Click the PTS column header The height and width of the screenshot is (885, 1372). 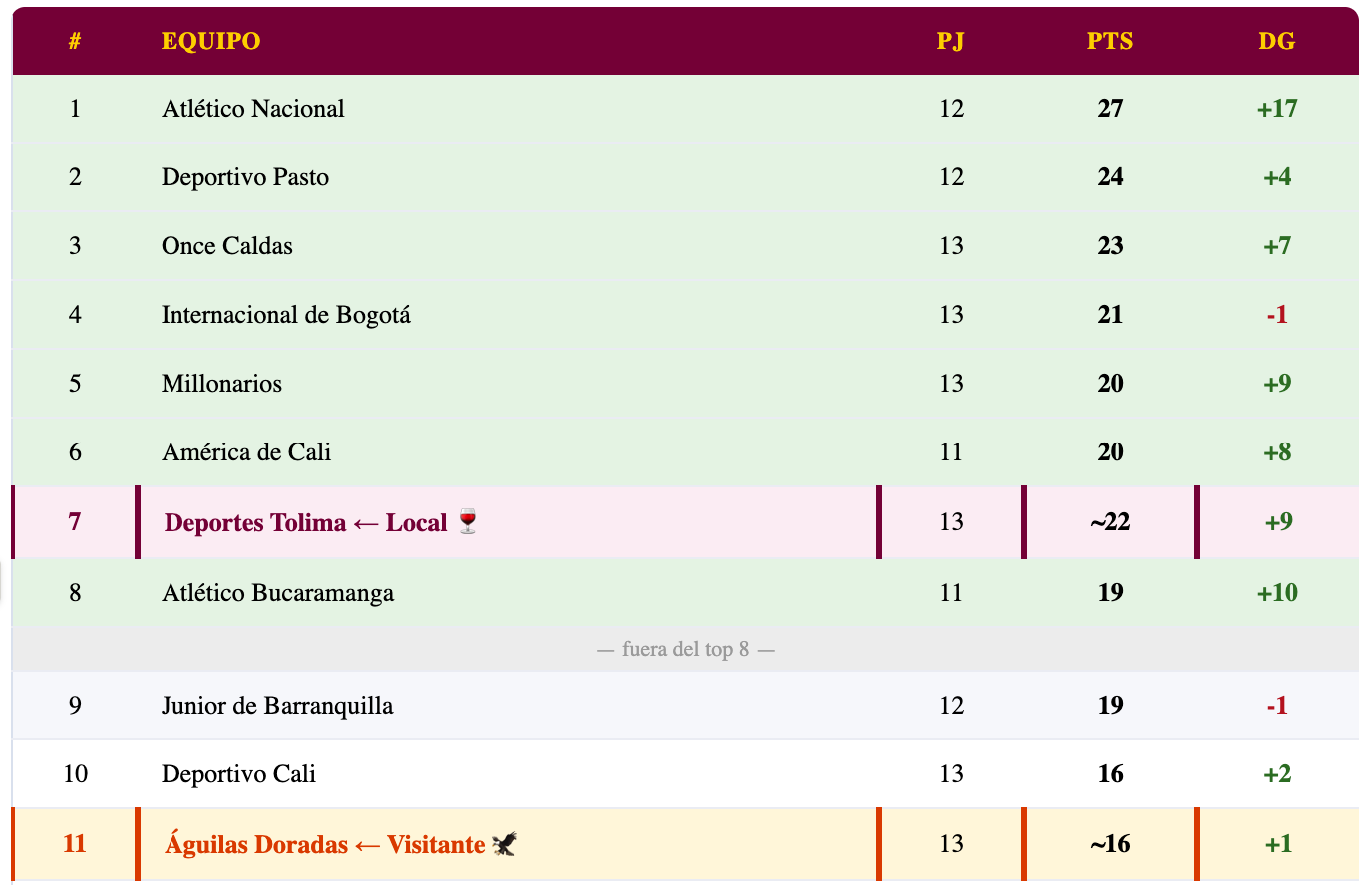coord(1110,41)
